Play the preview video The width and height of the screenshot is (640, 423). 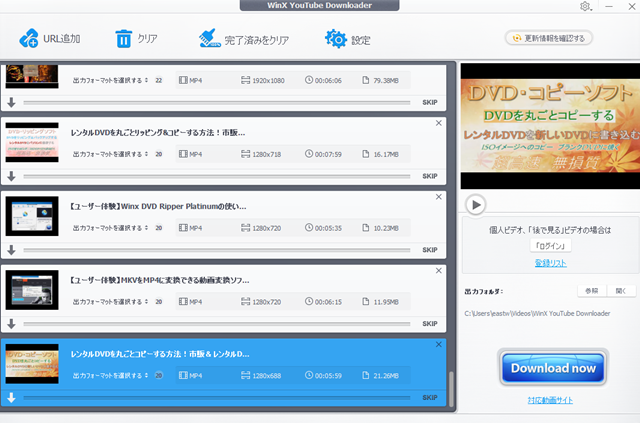pos(476,205)
